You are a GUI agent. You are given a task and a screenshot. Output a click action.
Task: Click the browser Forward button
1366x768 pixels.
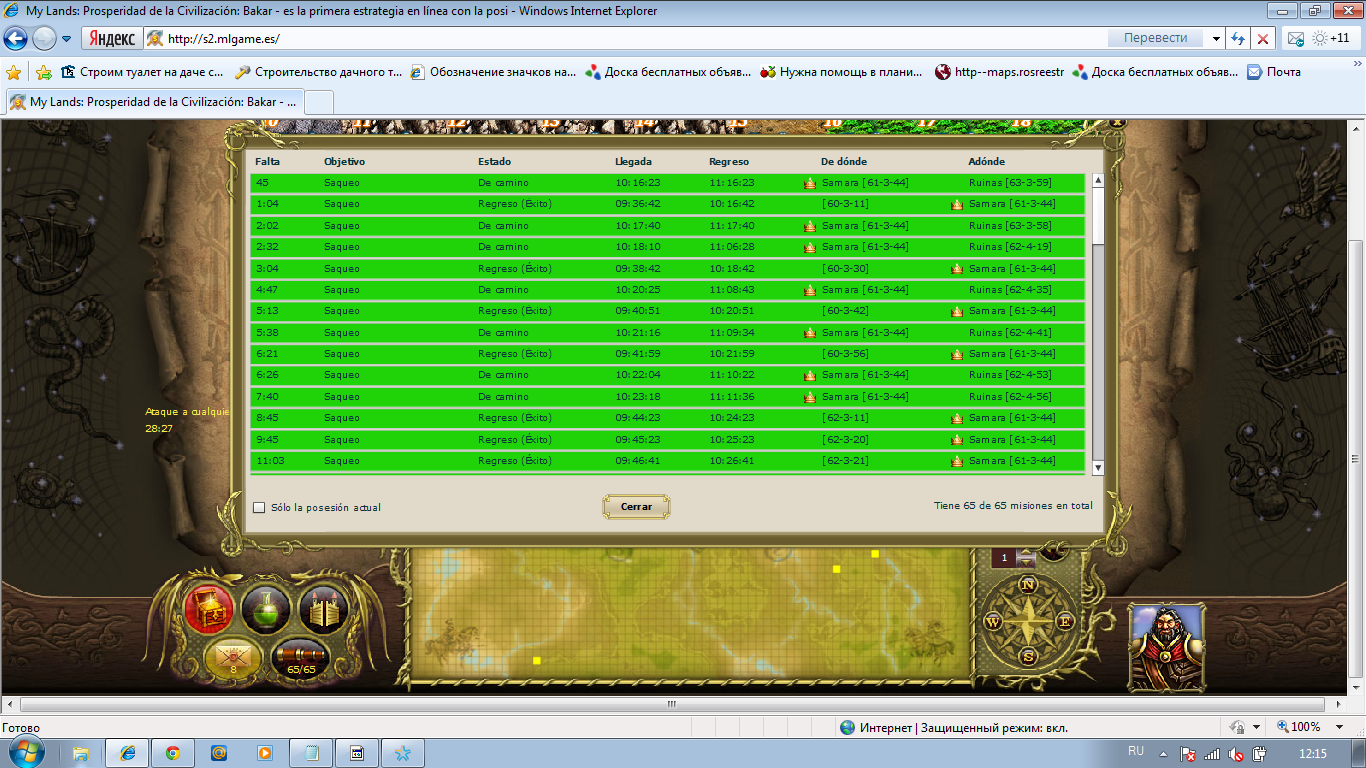click(44, 39)
